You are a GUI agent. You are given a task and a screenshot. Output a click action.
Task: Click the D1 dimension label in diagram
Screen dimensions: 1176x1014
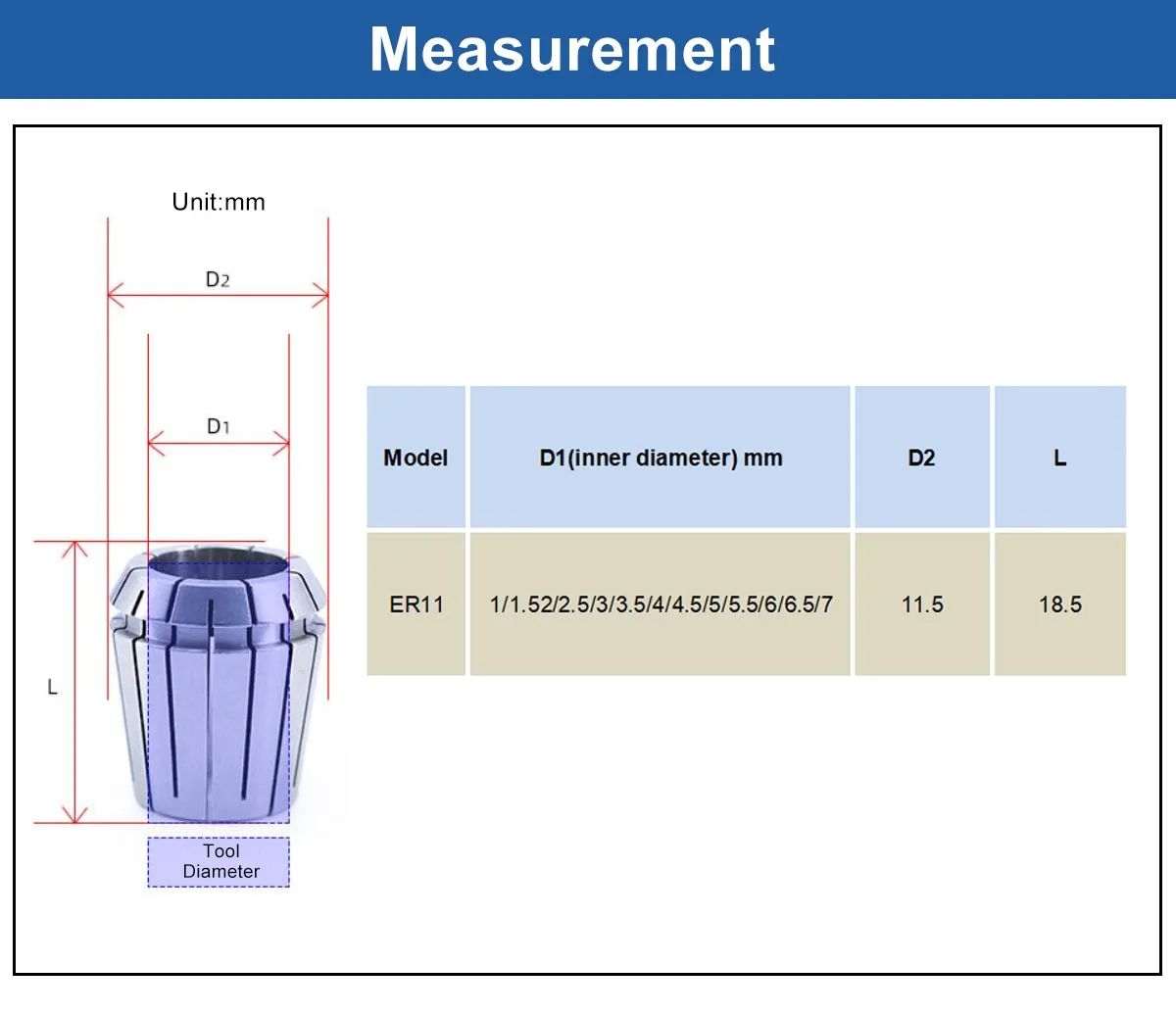point(218,426)
